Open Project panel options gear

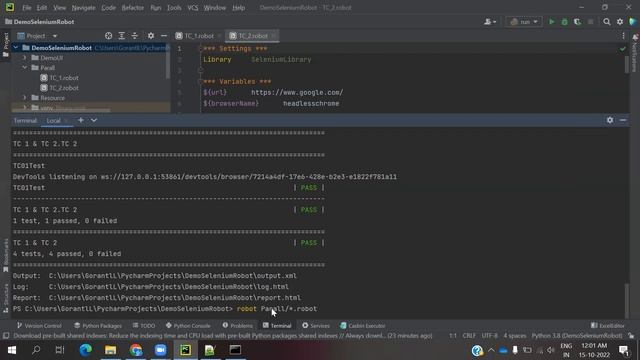pos(151,36)
